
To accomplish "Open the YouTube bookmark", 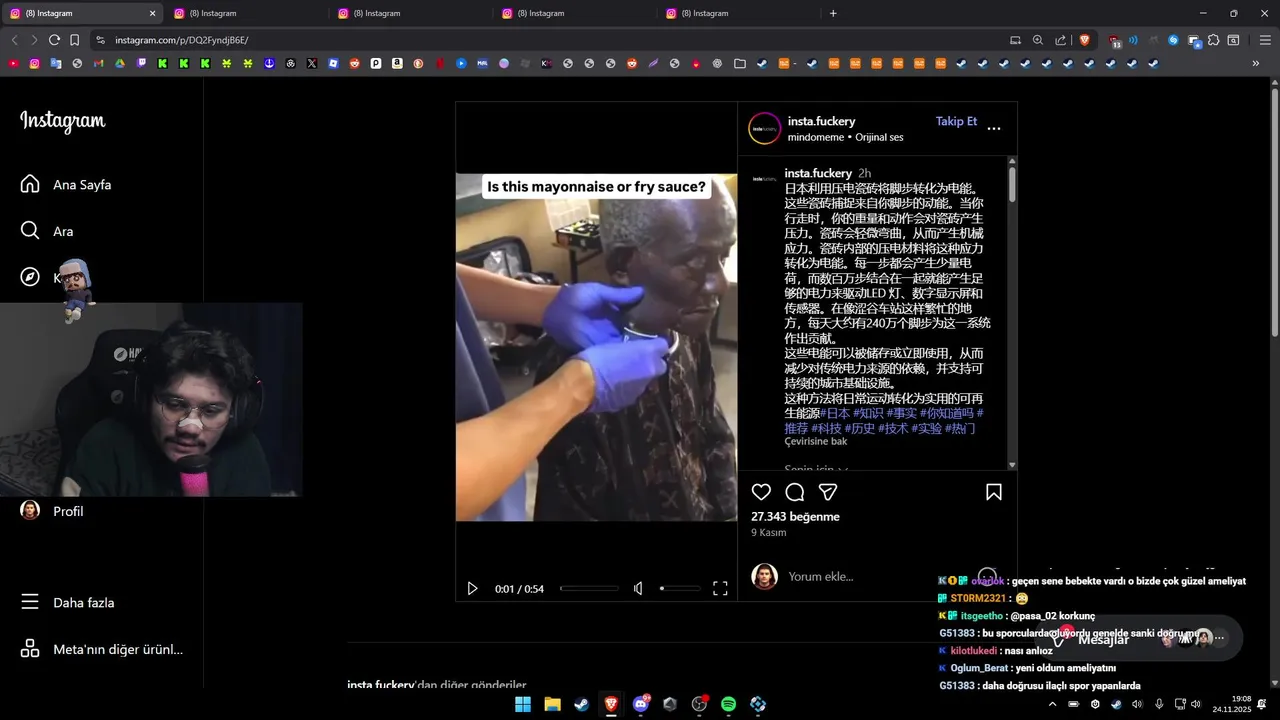I will tap(13, 63).
